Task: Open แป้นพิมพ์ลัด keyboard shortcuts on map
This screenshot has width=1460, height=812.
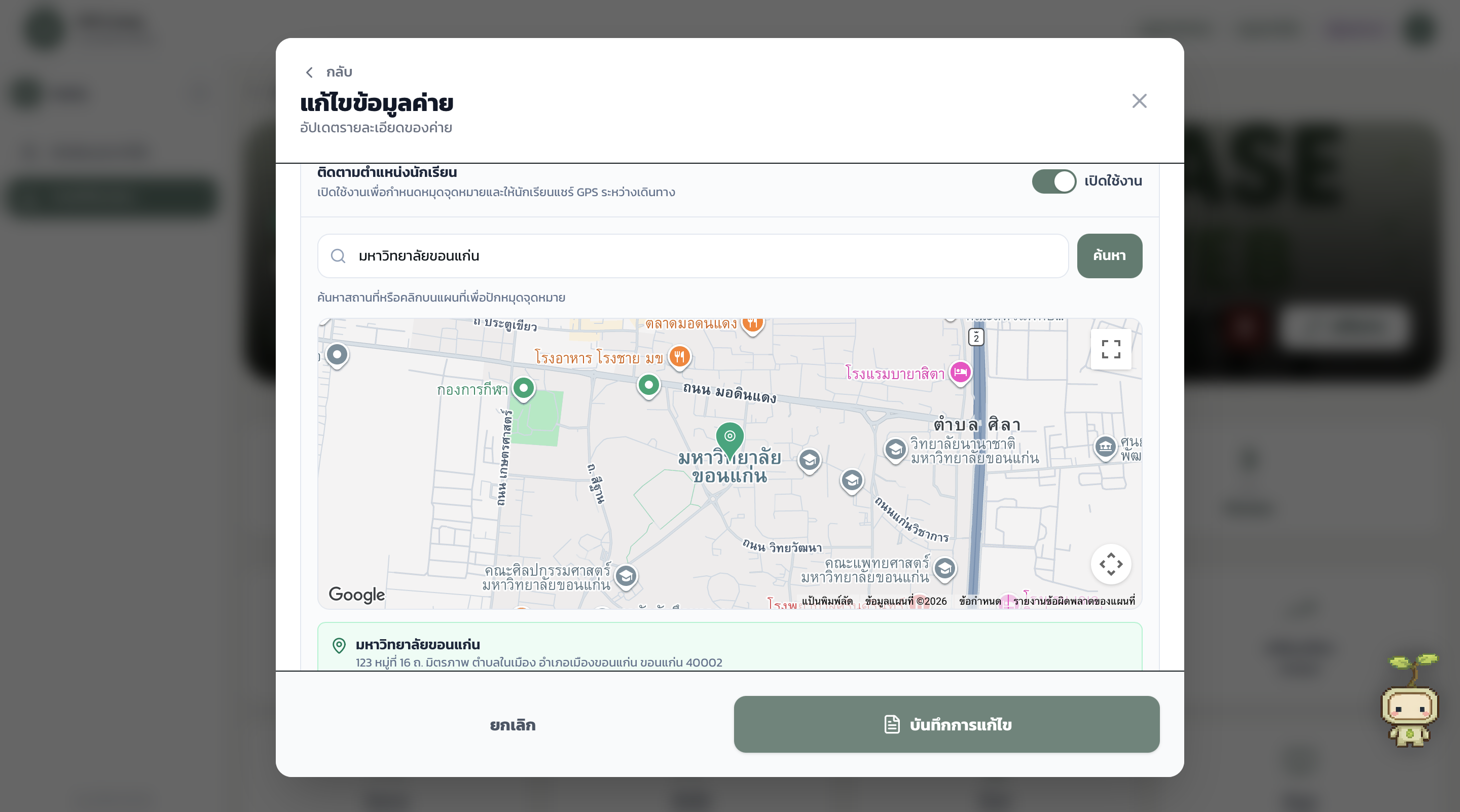Action: (x=827, y=601)
